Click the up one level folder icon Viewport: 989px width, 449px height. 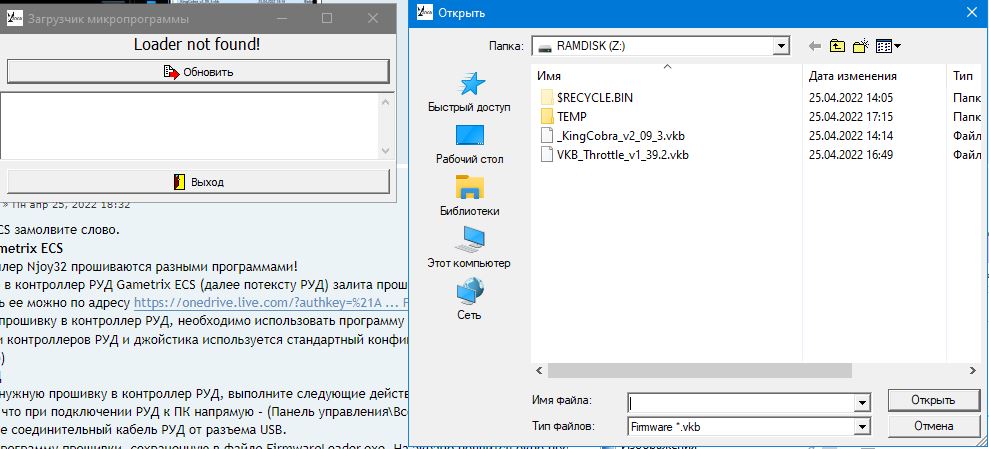836,46
